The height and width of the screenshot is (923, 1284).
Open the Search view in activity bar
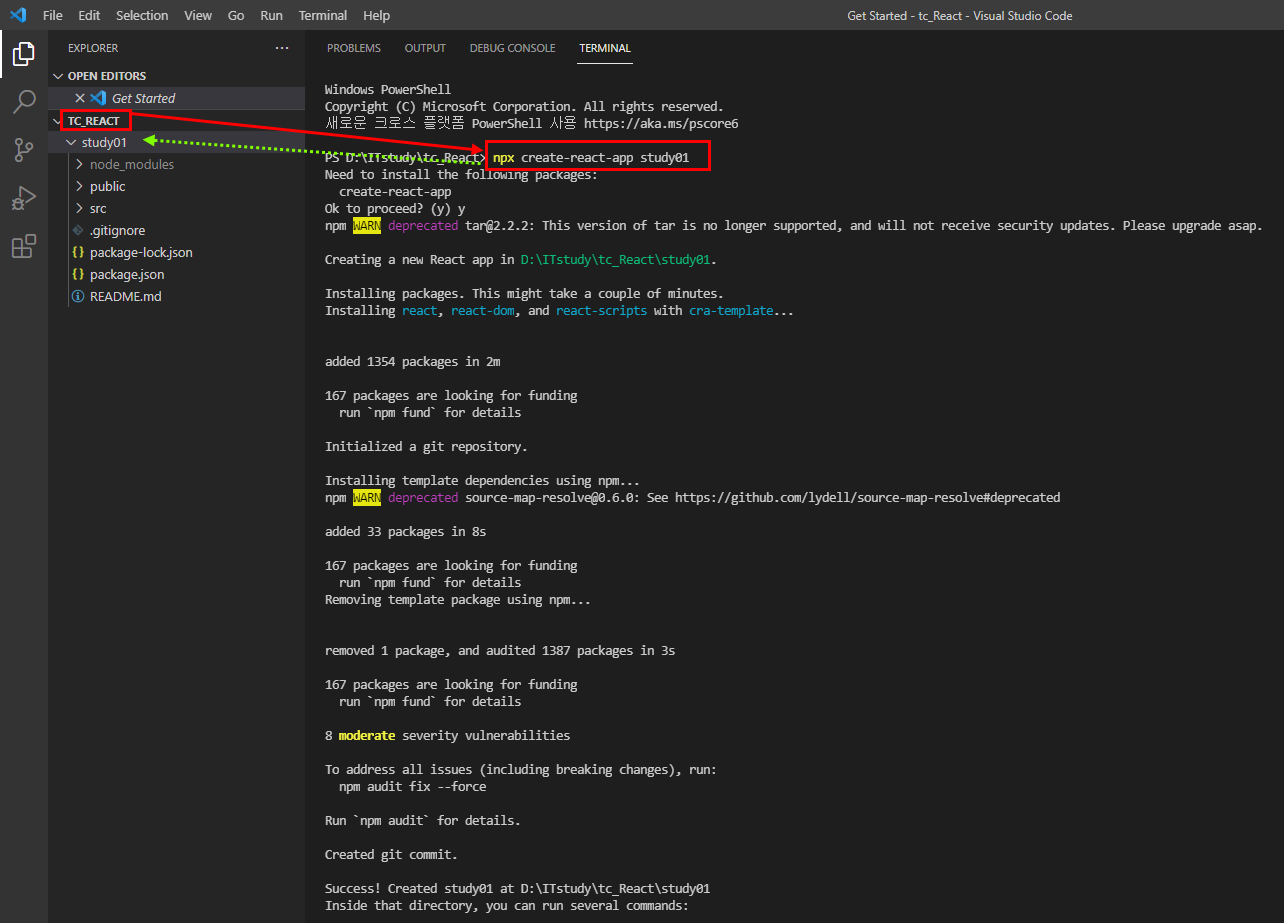pyautogui.click(x=24, y=102)
